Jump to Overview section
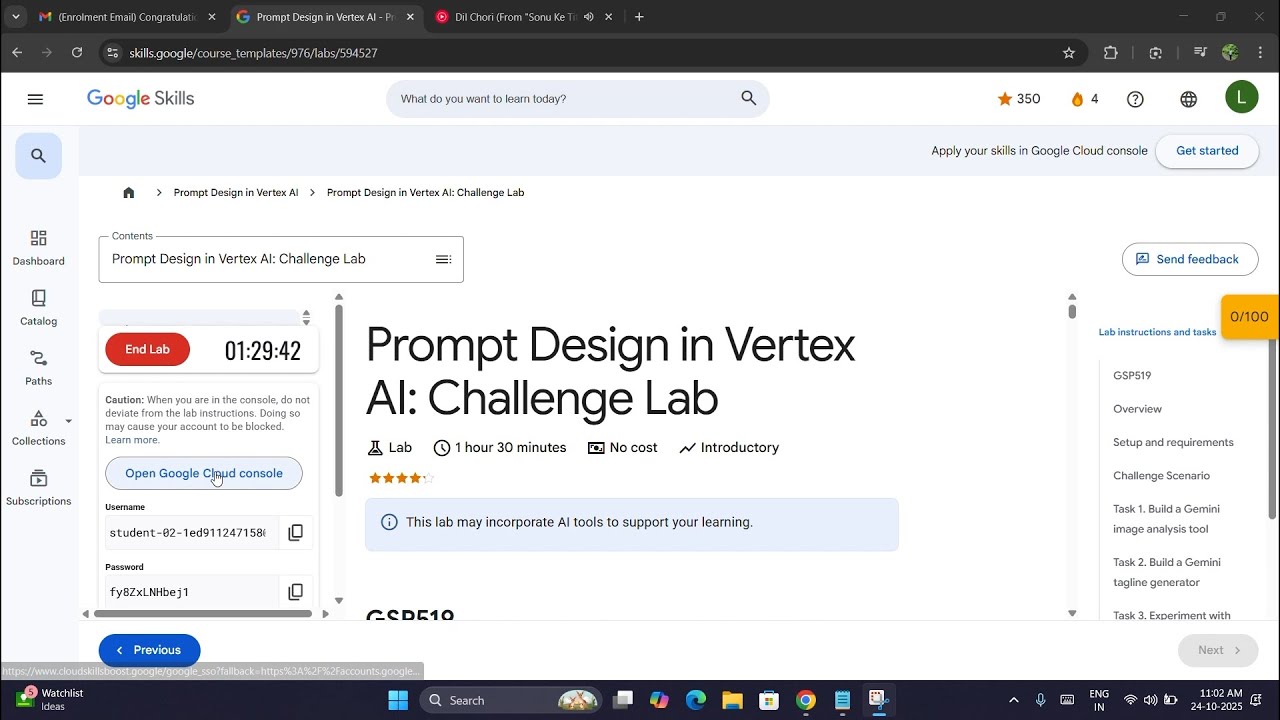 (x=1137, y=409)
